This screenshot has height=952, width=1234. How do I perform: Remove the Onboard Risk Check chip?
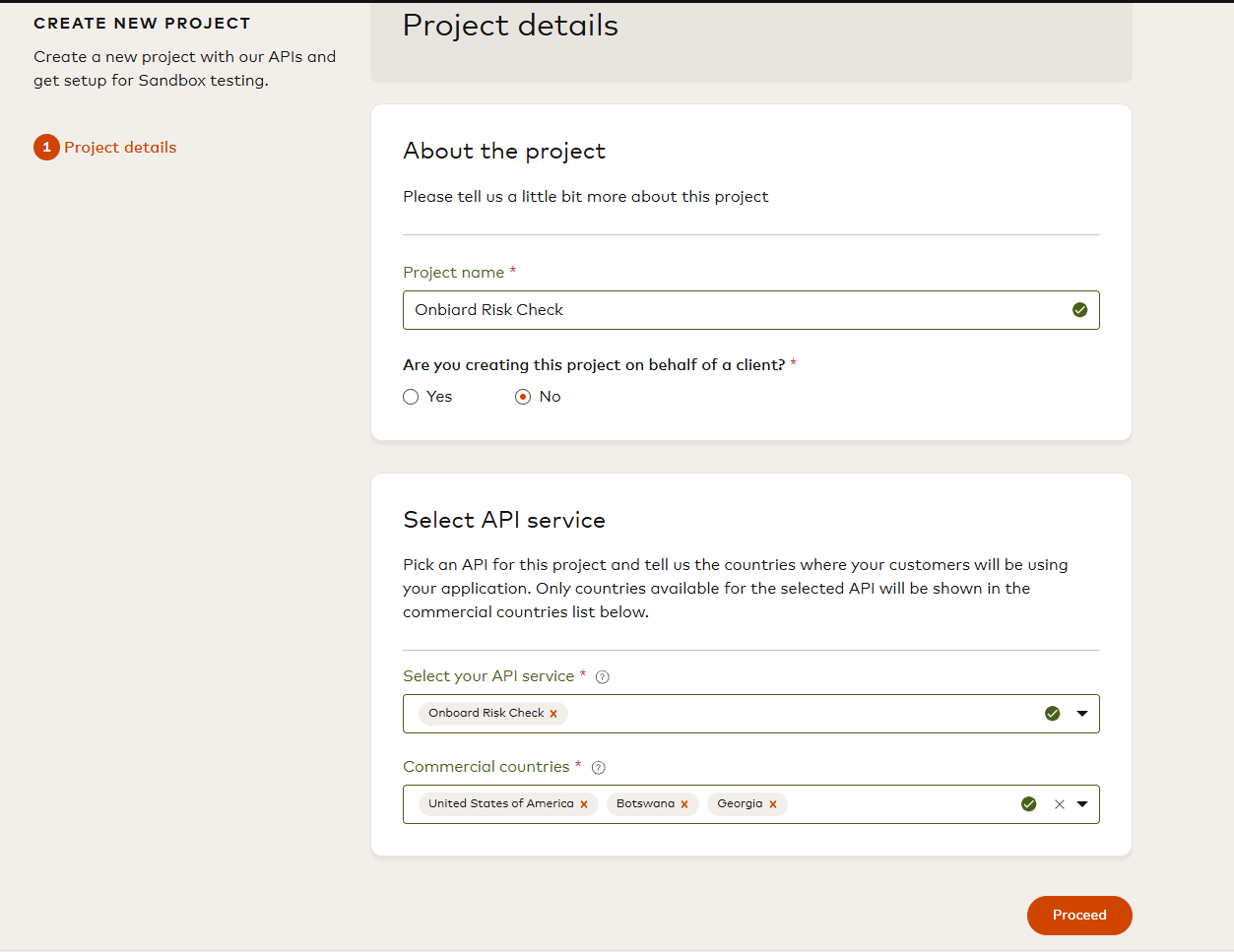(553, 714)
